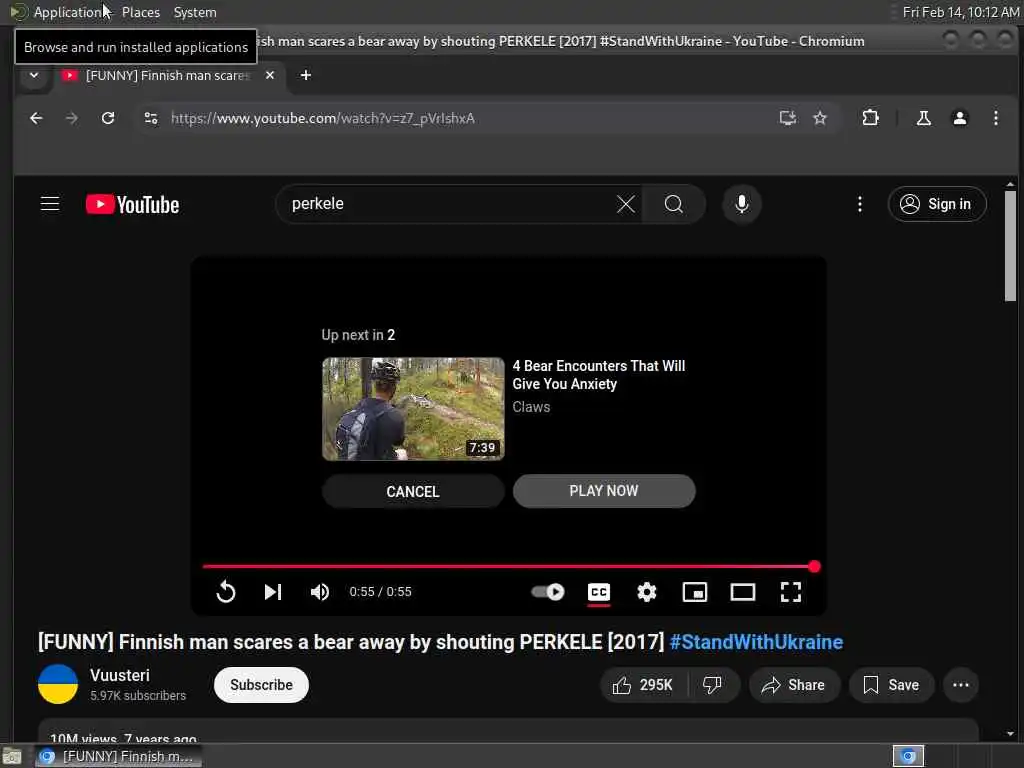This screenshot has height=768, width=1024.
Task: Open a new tab with the plus
Action: pyautogui.click(x=306, y=76)
